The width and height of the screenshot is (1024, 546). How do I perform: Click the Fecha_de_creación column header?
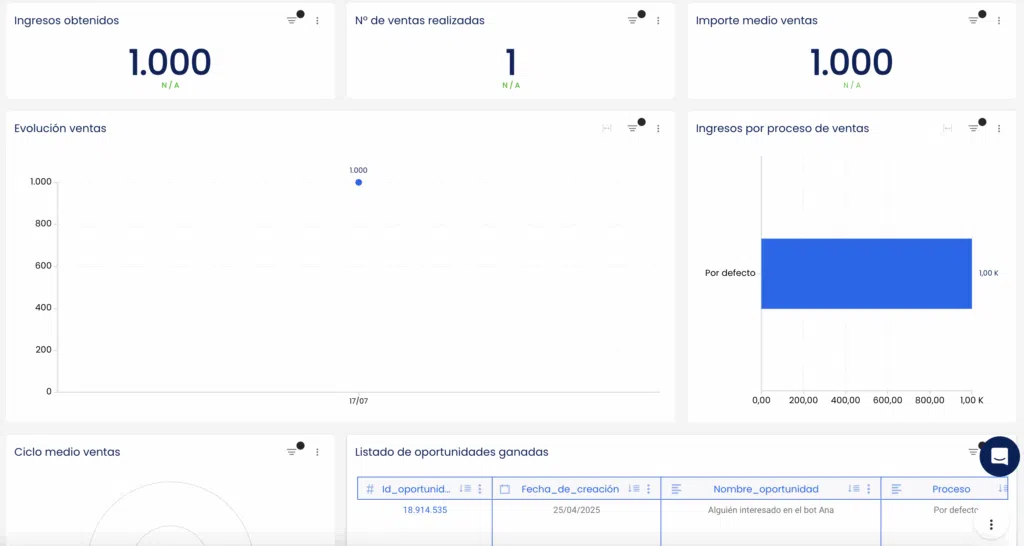pos(569,489)
